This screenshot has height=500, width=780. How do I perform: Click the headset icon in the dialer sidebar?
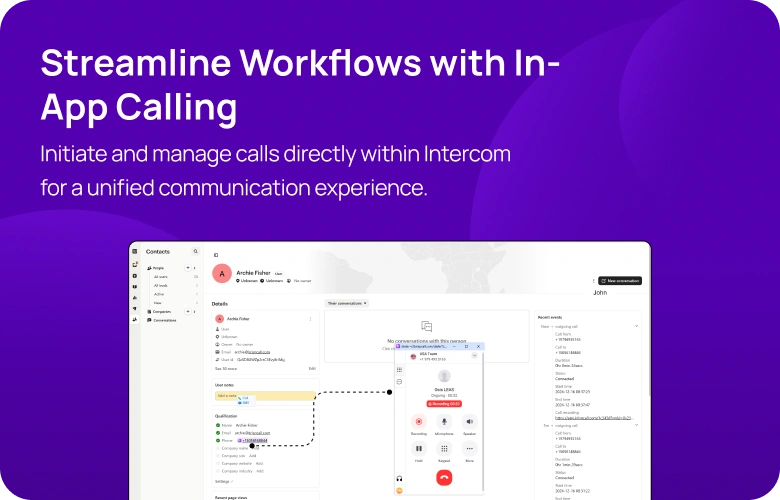tap(399, 479)
